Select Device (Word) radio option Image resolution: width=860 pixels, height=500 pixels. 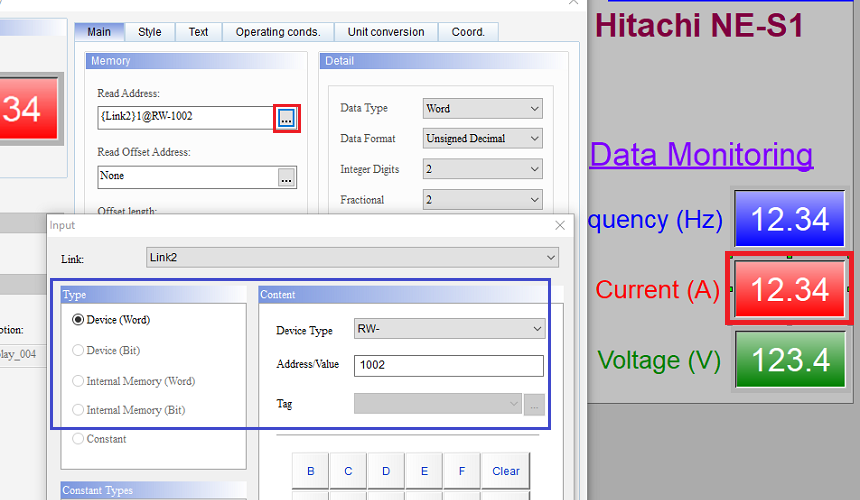110,320
